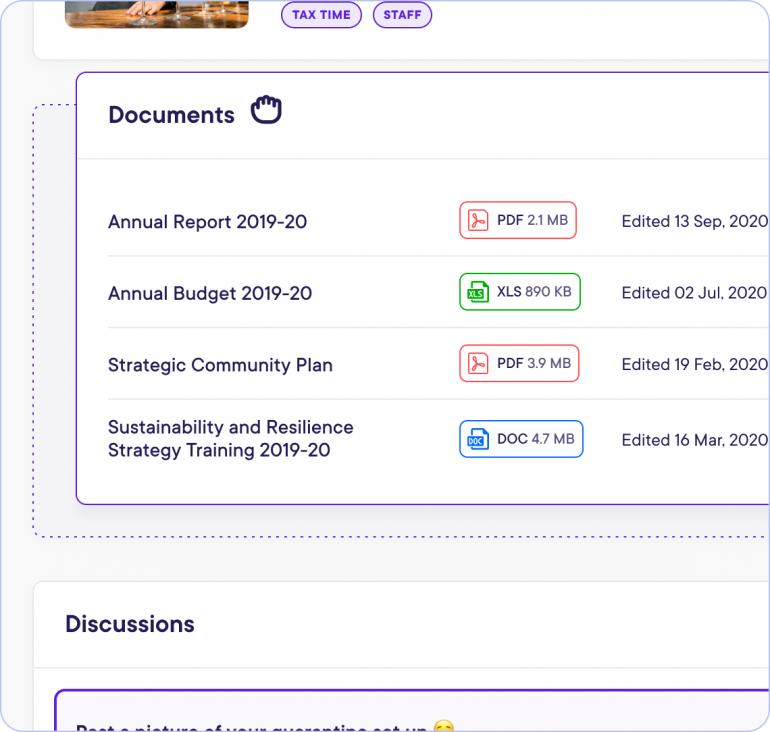Click the PDF 2.1 MB file badge
770x732 pixels.
coord(518,220)
